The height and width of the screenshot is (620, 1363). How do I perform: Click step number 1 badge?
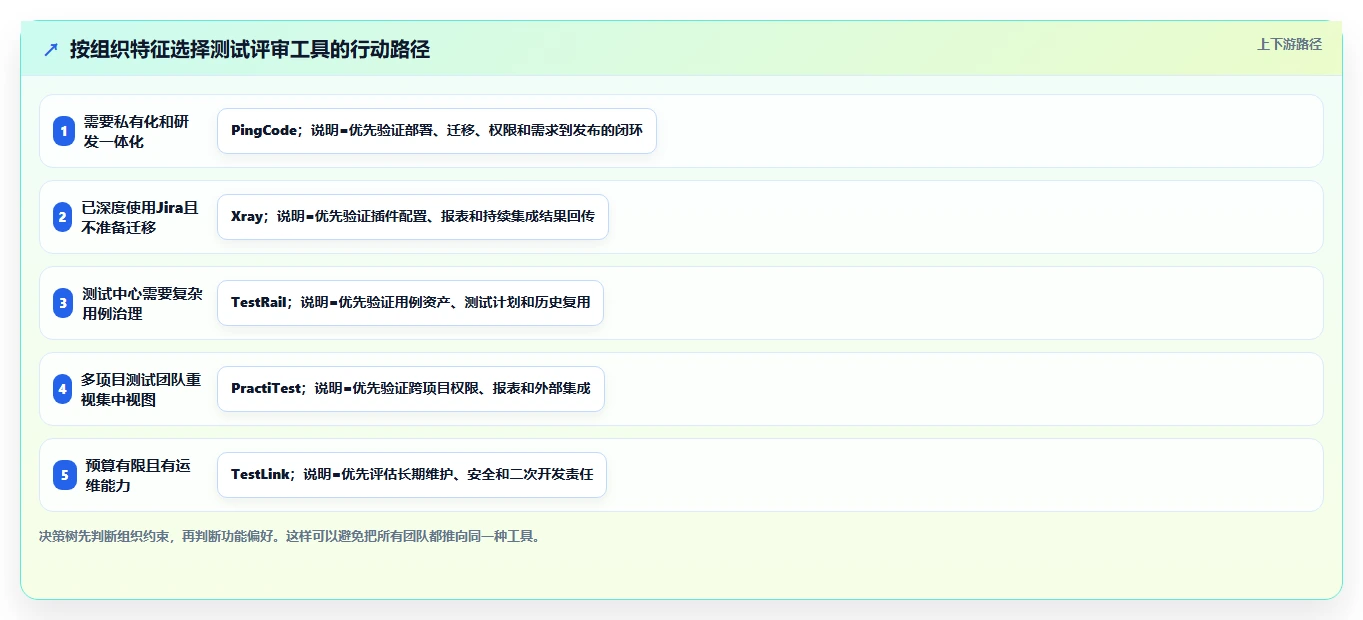tap(64, 131)
